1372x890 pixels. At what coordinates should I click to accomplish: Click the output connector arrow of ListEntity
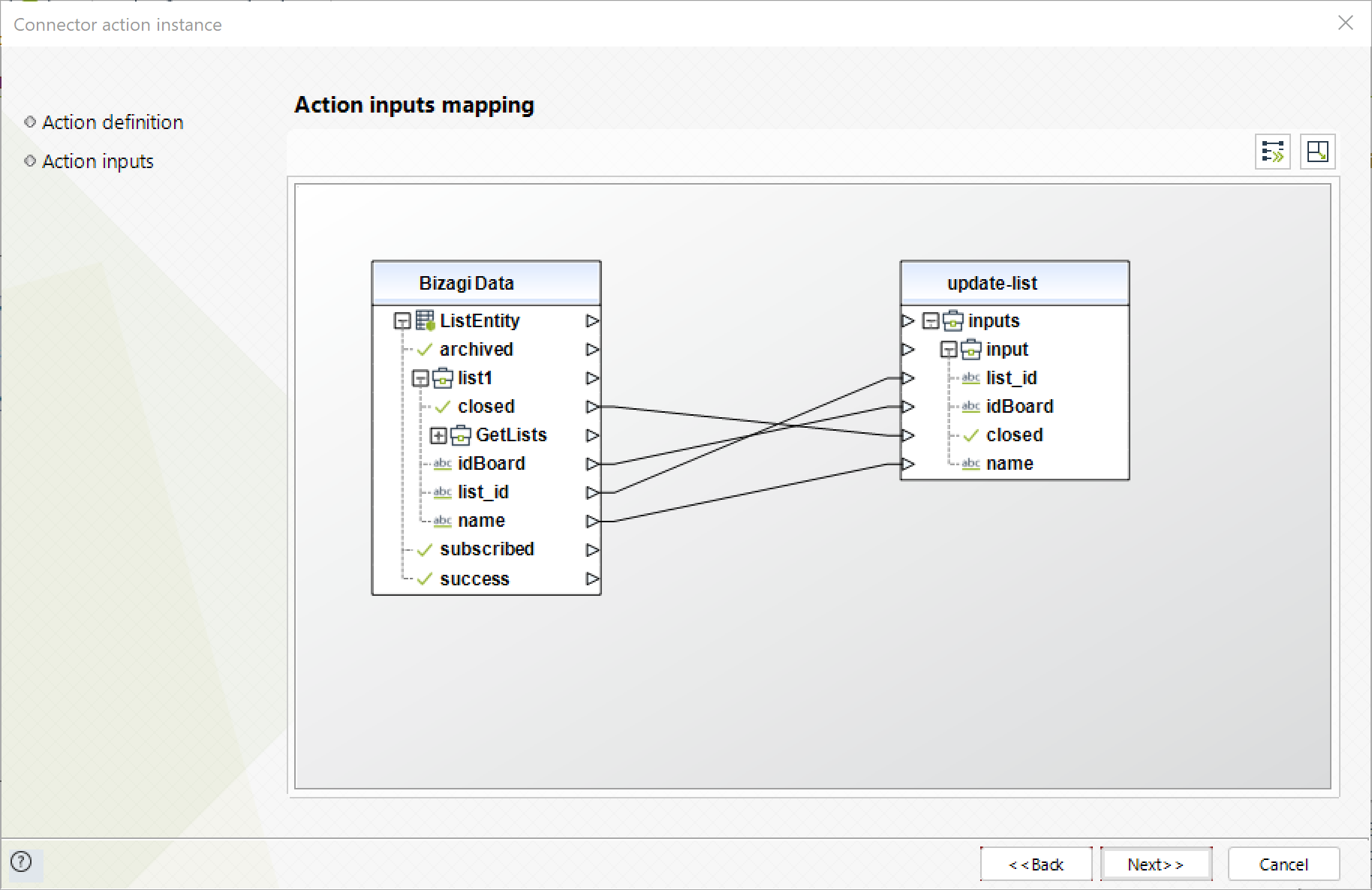[593, 321]
